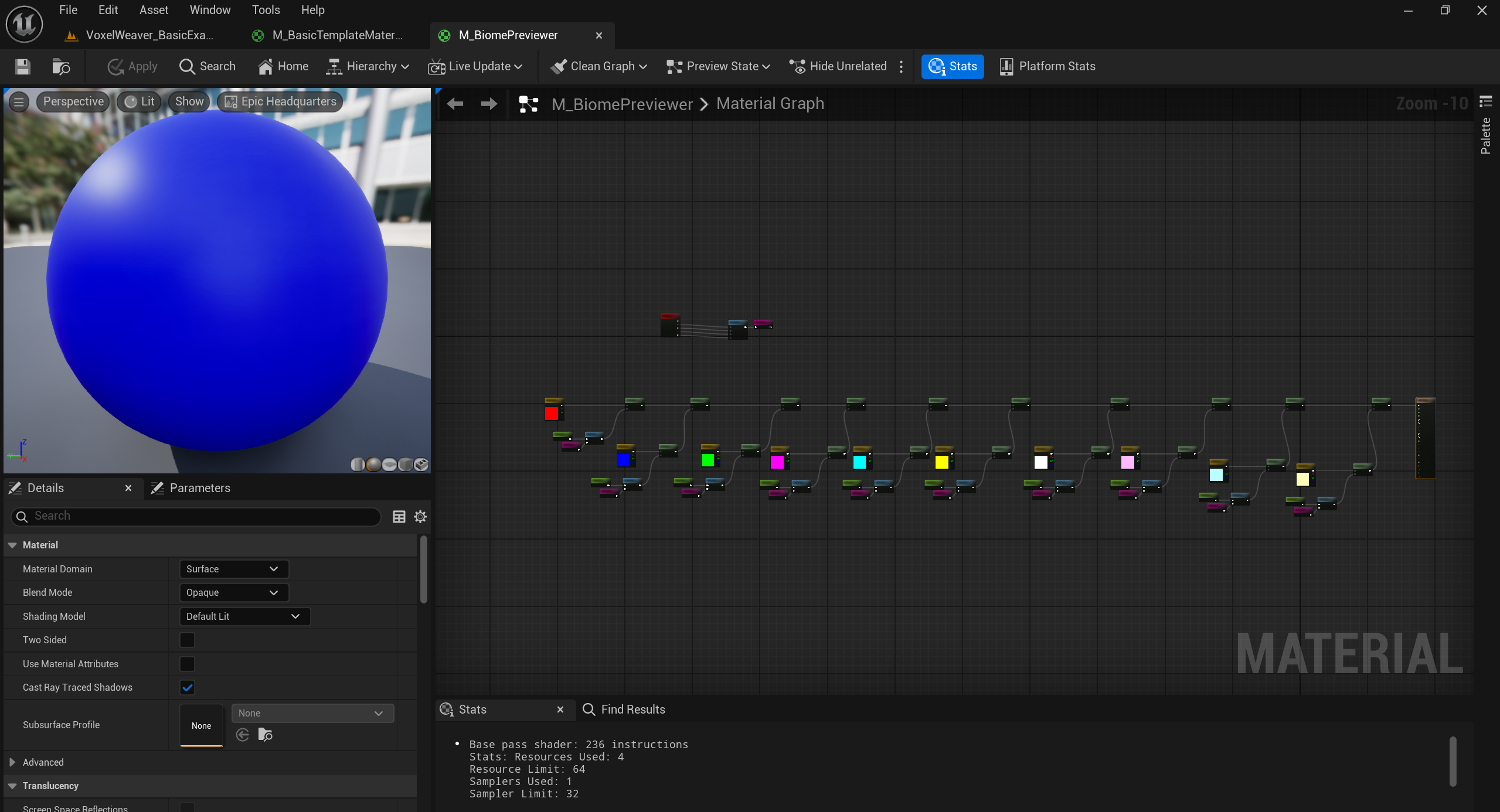Click the use selected asset arrow icon
Viewport: 1500px width, 812px height.
coord(243,735)
